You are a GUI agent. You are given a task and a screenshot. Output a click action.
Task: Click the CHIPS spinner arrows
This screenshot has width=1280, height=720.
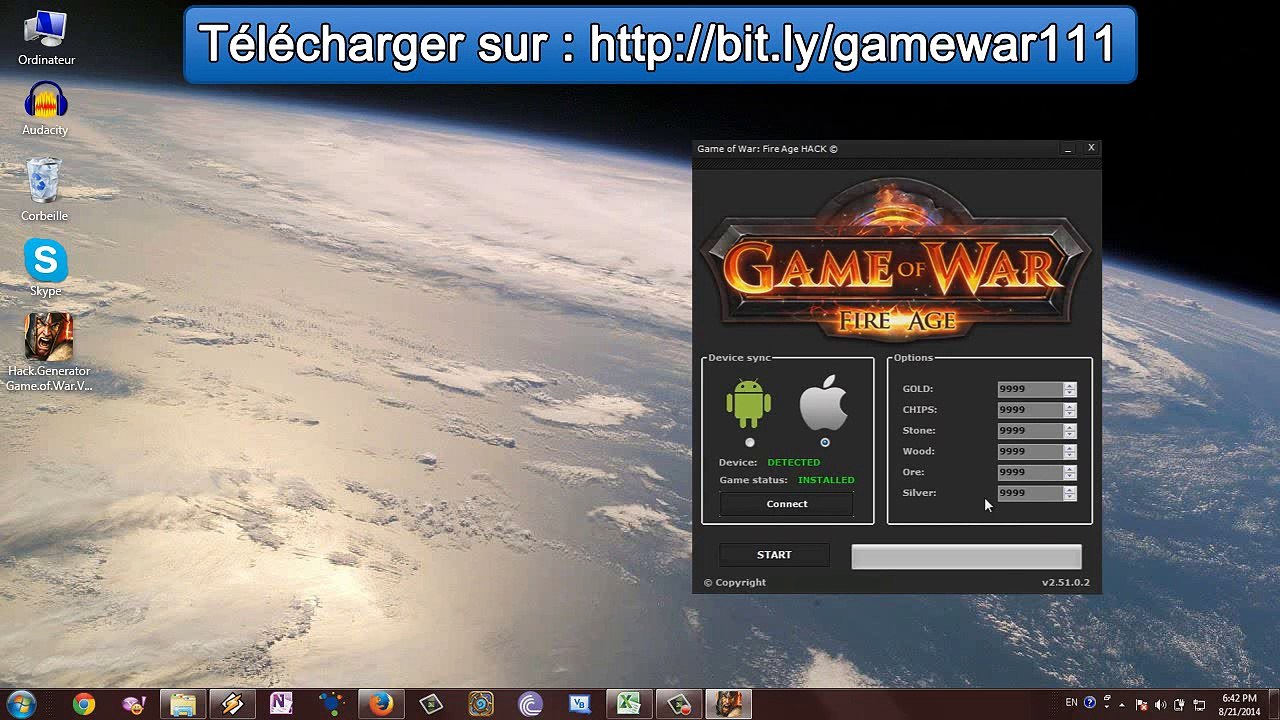coord(1070,410)
